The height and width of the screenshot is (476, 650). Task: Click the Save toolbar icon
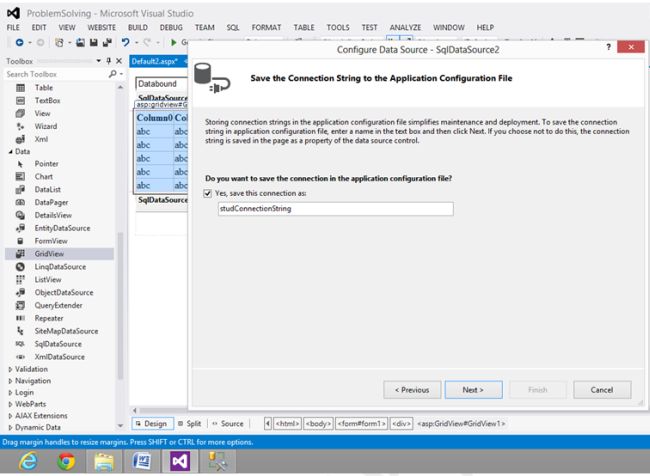(94, 42)
